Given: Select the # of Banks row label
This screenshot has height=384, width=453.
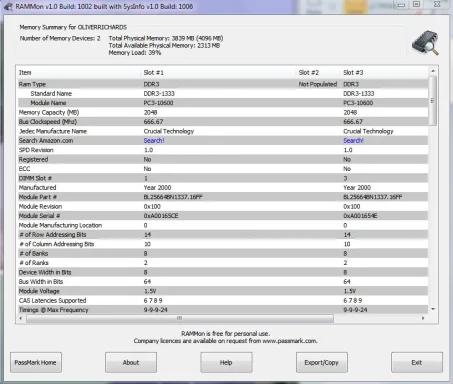Looking at the screenshot, I should coord(33,253).
